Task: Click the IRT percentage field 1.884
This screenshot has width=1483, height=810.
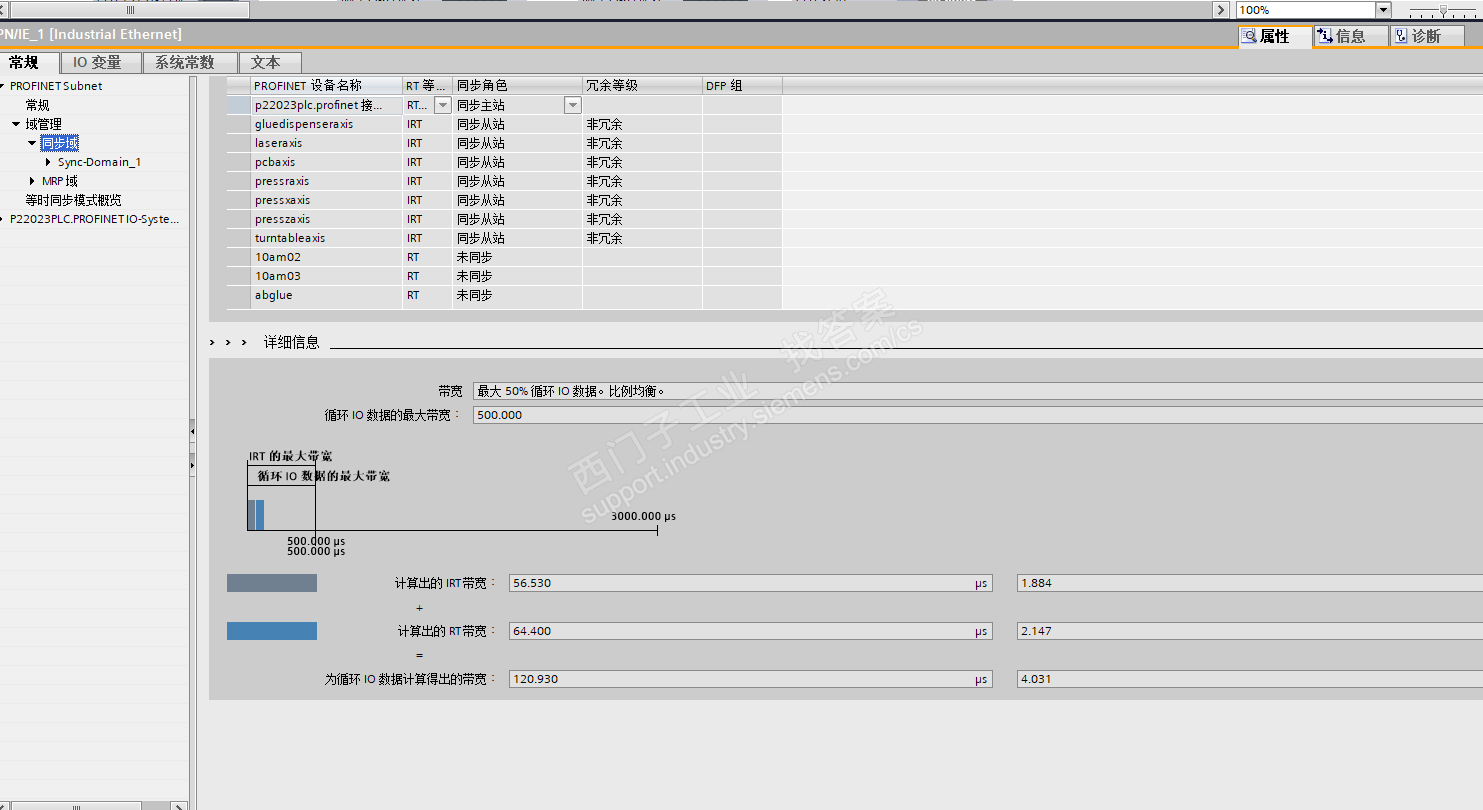Action: 1250,583
